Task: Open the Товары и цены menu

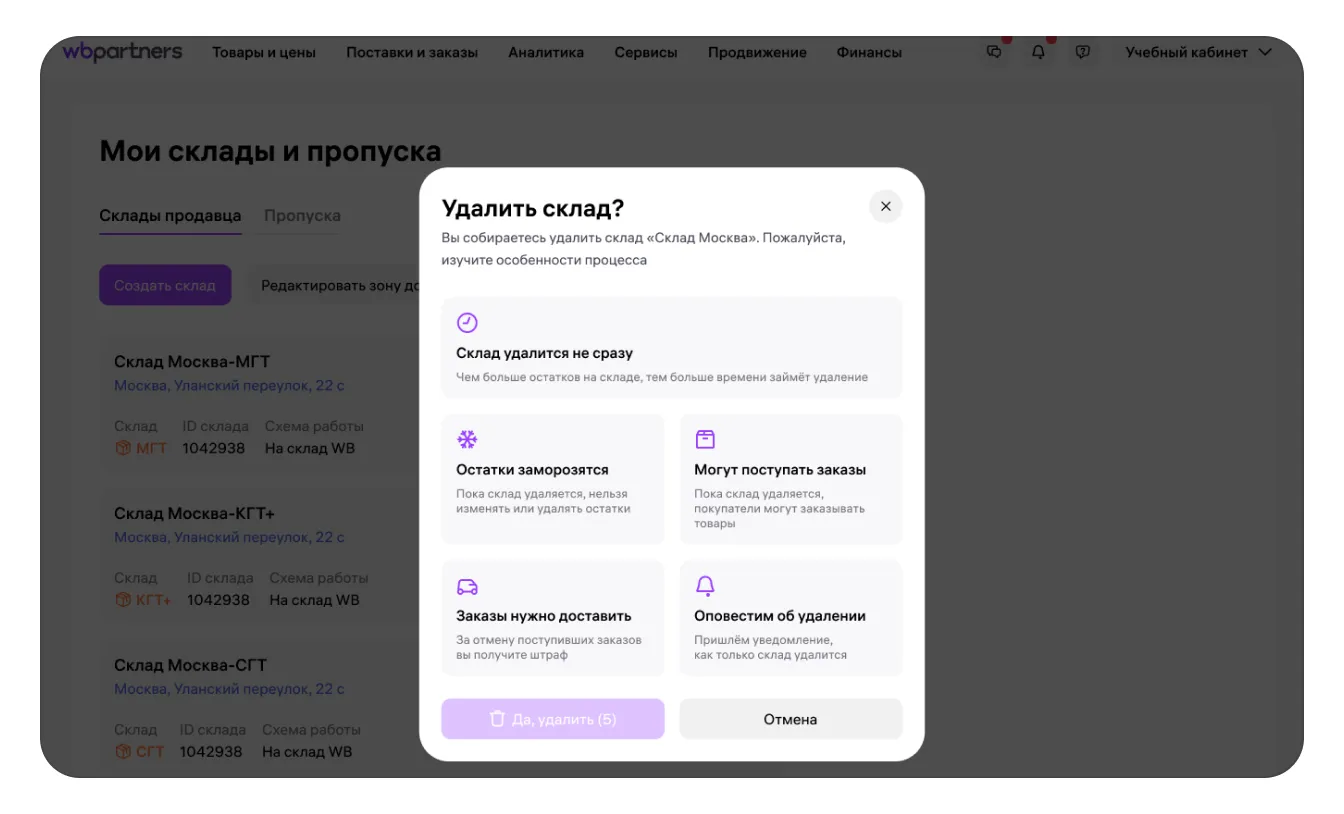Action: pos(264,52)
